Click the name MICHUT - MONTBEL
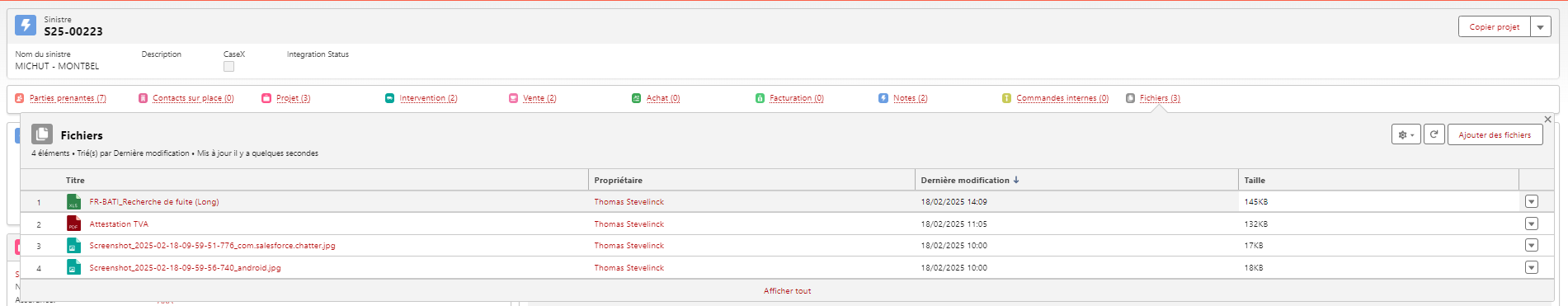The height and width of the screenshot is (306, 1568). [x=57, y=67]
